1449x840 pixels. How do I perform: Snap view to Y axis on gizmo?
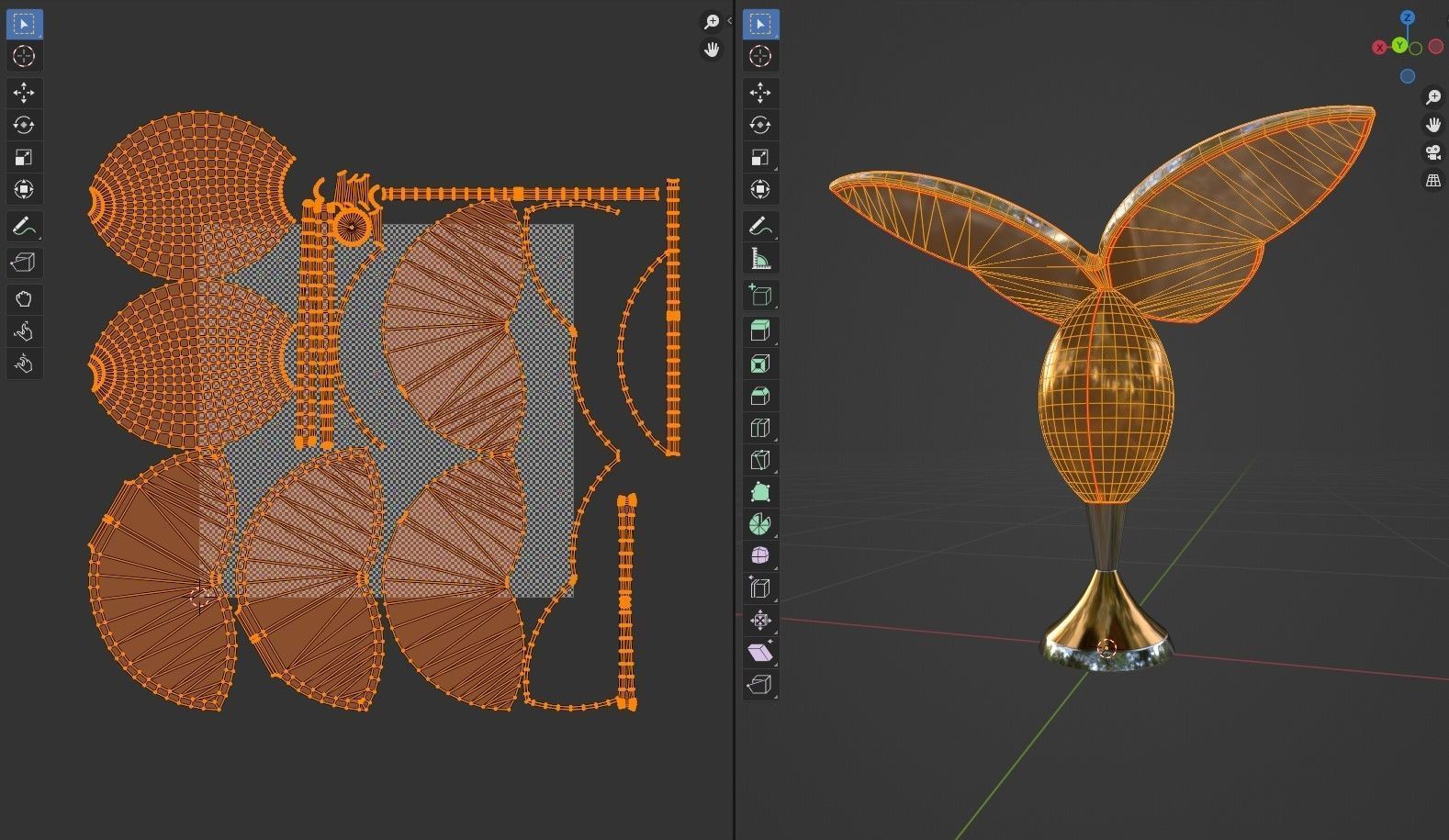pos(1399,45)
